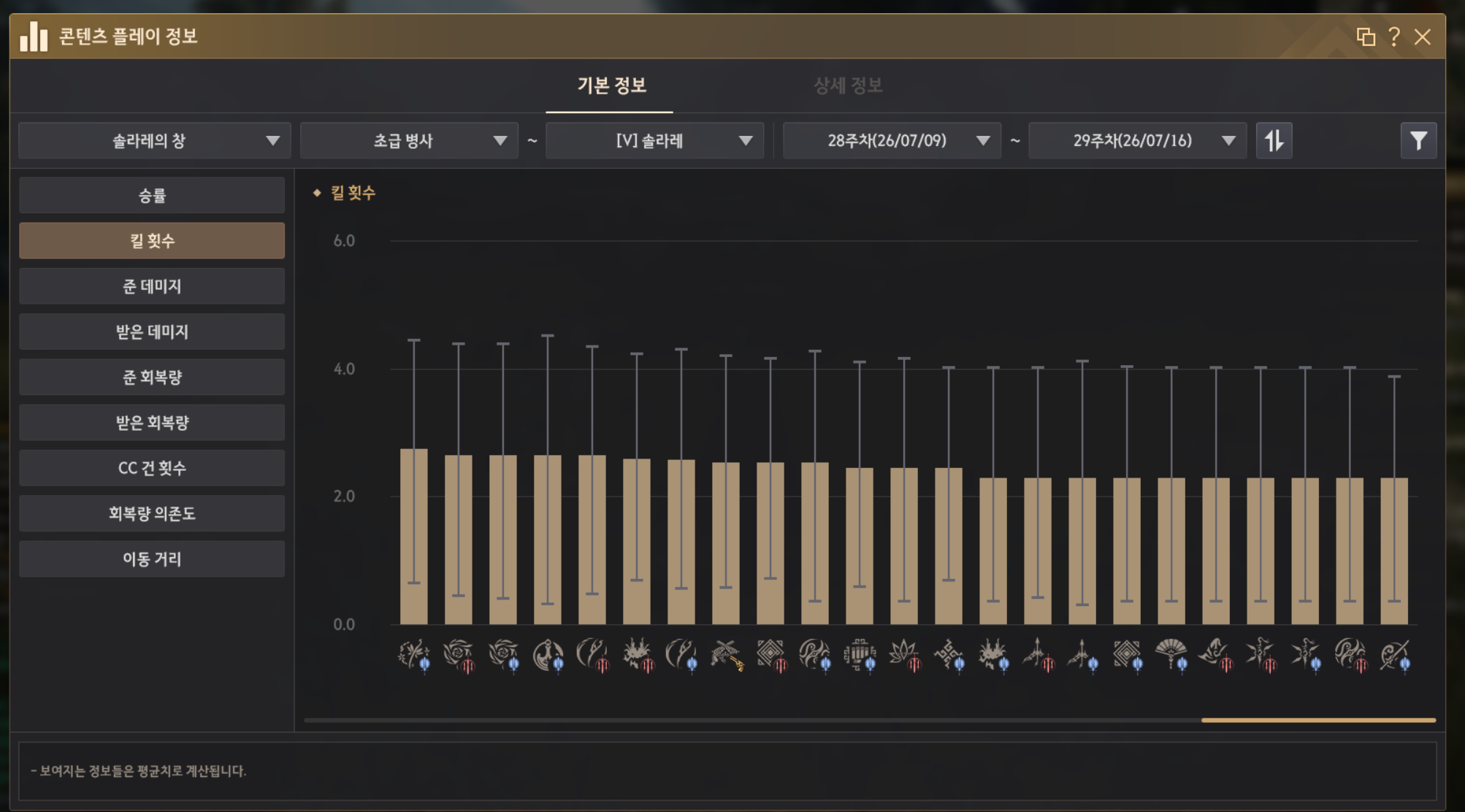The width and height of the screenshot is (1465, 812).
Task: Click the lotus flower class icon
Action: click(904, 654)
